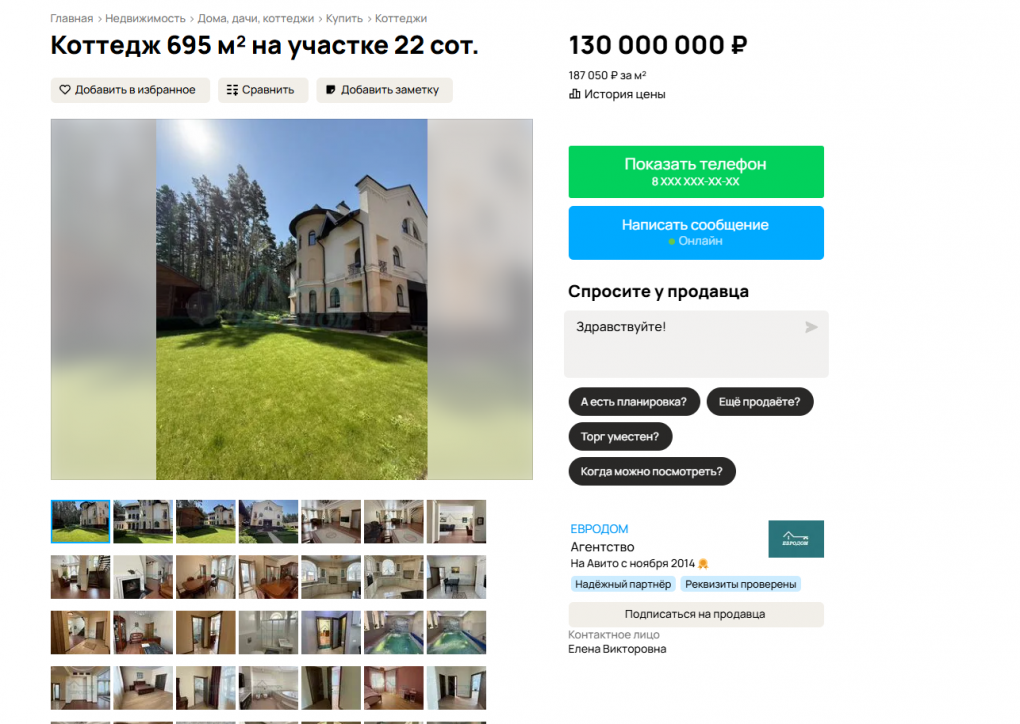Subscribe via Подписаться на продавца
This screenshot has width=1020, height=724.
pyautogui.click(x=696, y=614)
